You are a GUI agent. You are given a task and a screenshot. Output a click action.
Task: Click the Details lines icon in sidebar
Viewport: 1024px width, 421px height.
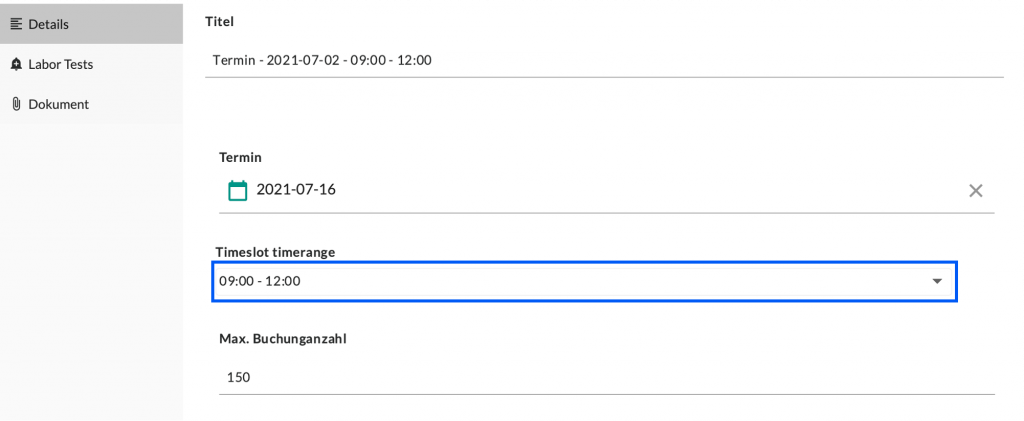16,23
